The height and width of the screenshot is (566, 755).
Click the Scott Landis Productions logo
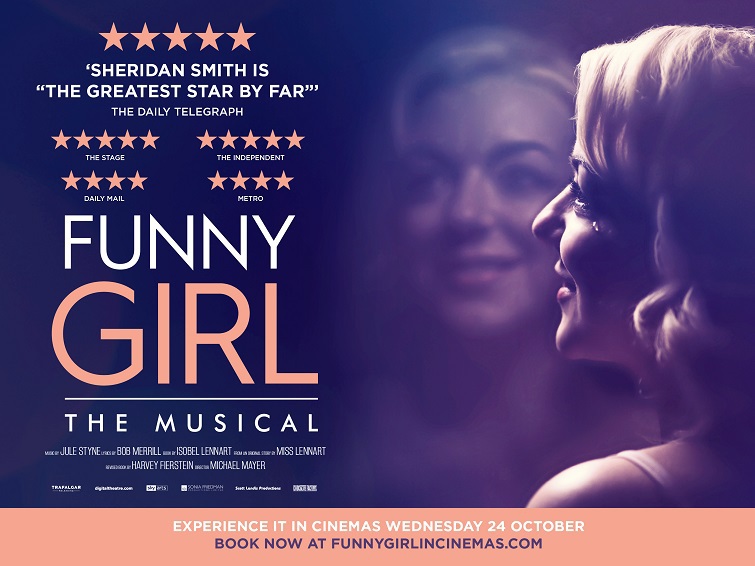point(258,488)
